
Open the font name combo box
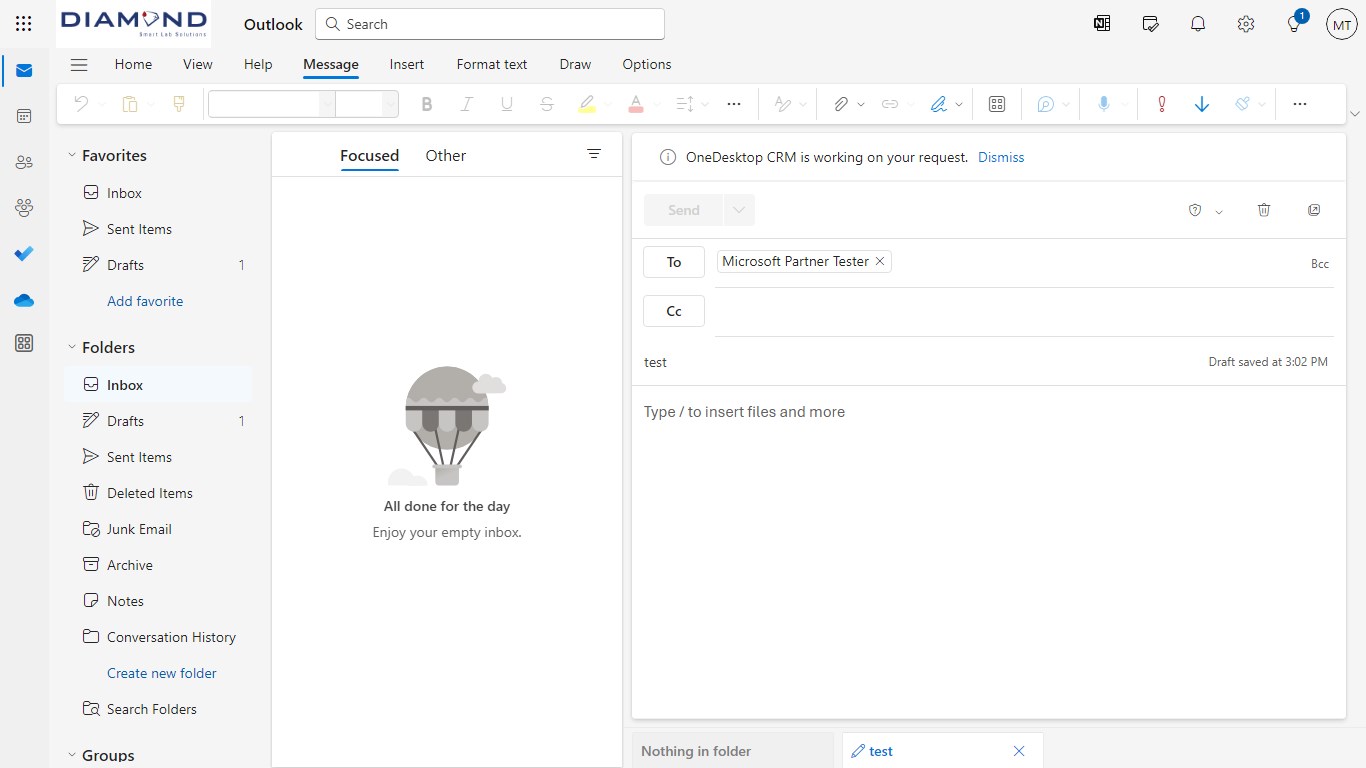click(x=272, y=104)
